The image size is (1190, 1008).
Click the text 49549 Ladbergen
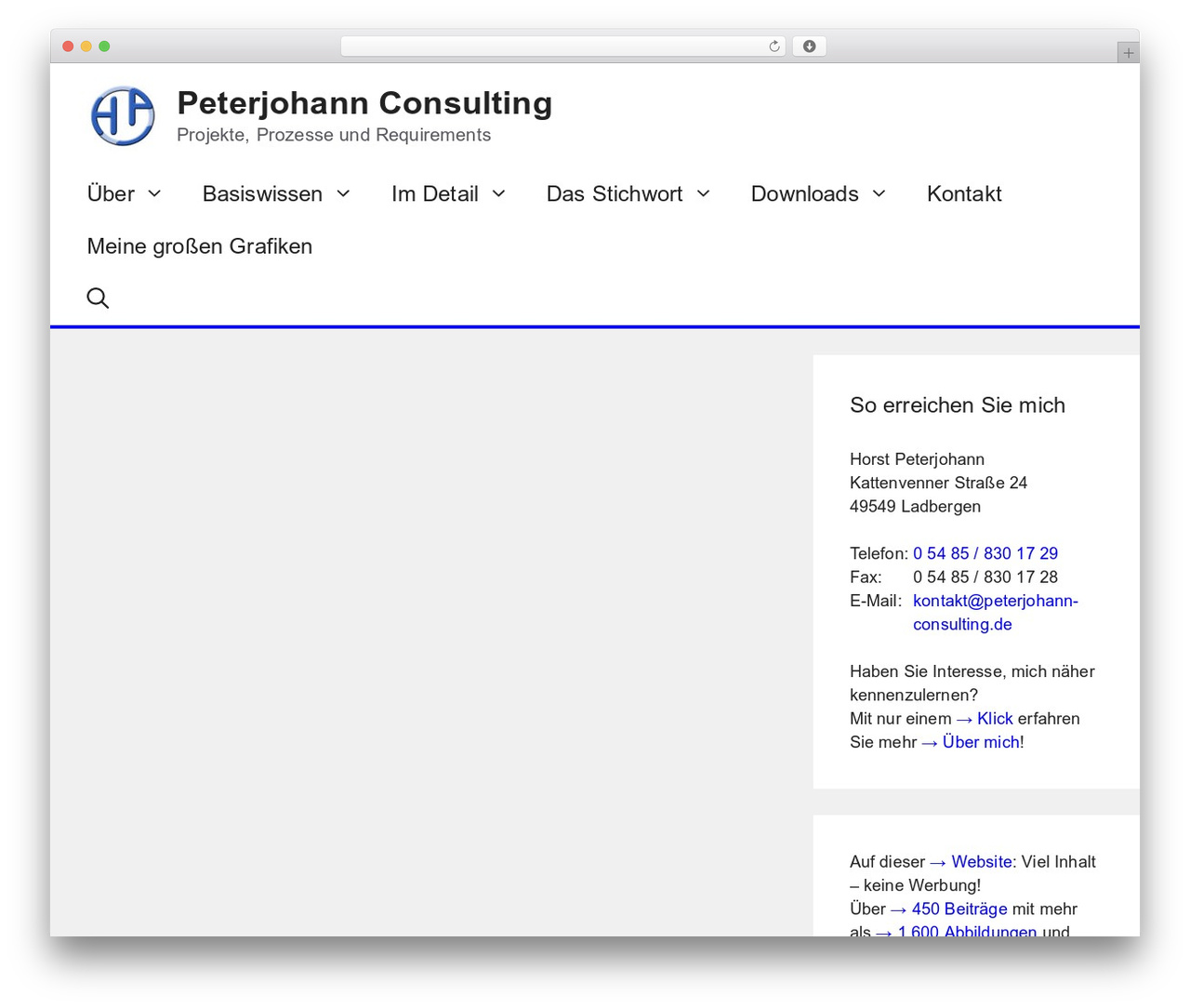click(x=915, y=507)
